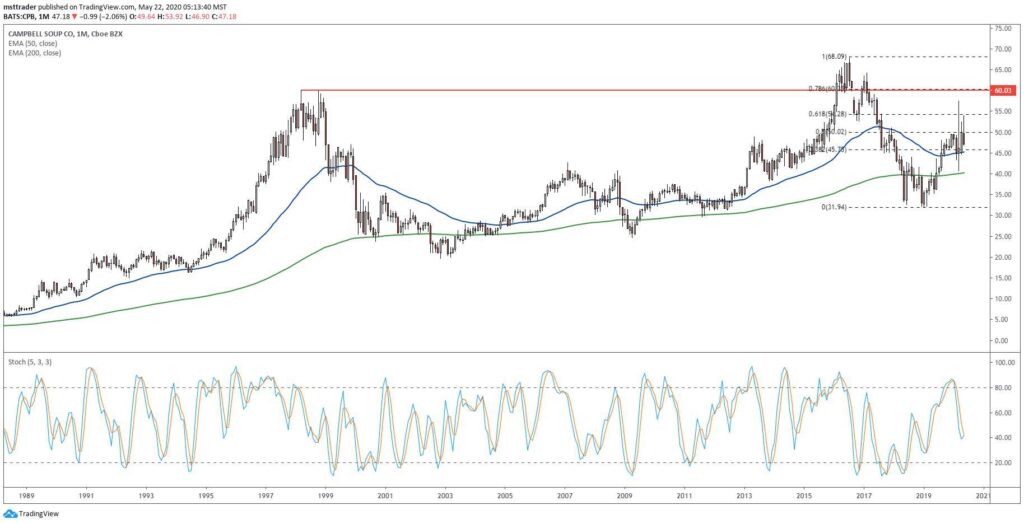The image size is (1024, 524).
Task: Click 30.00 on the price axis
Action: (x=1004, y=216)
